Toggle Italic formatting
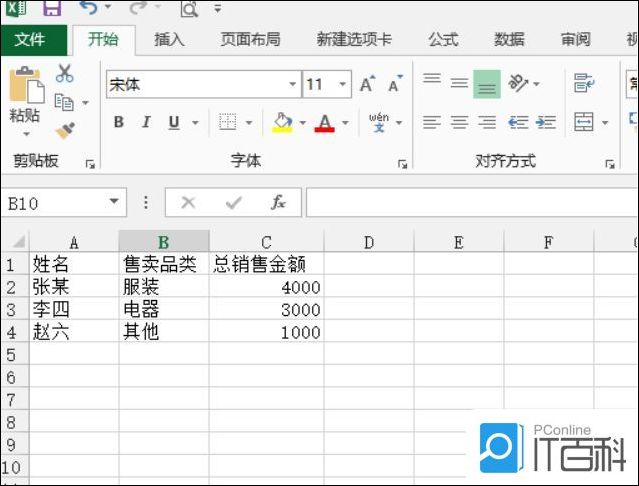639x486 pixels. [146, 122]
